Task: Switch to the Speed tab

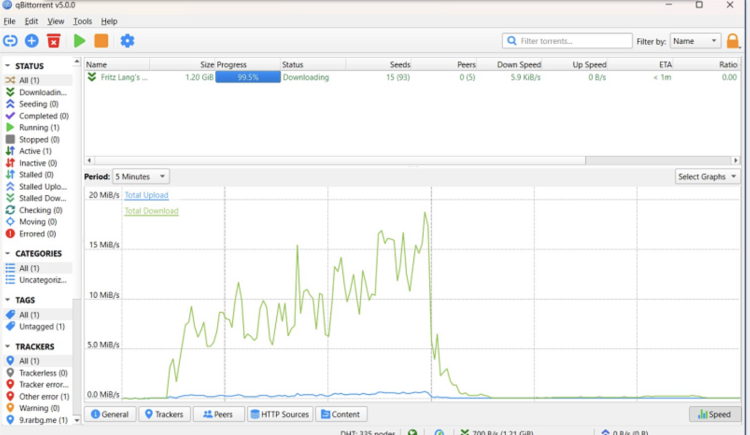Action: [x=715, y=414]
